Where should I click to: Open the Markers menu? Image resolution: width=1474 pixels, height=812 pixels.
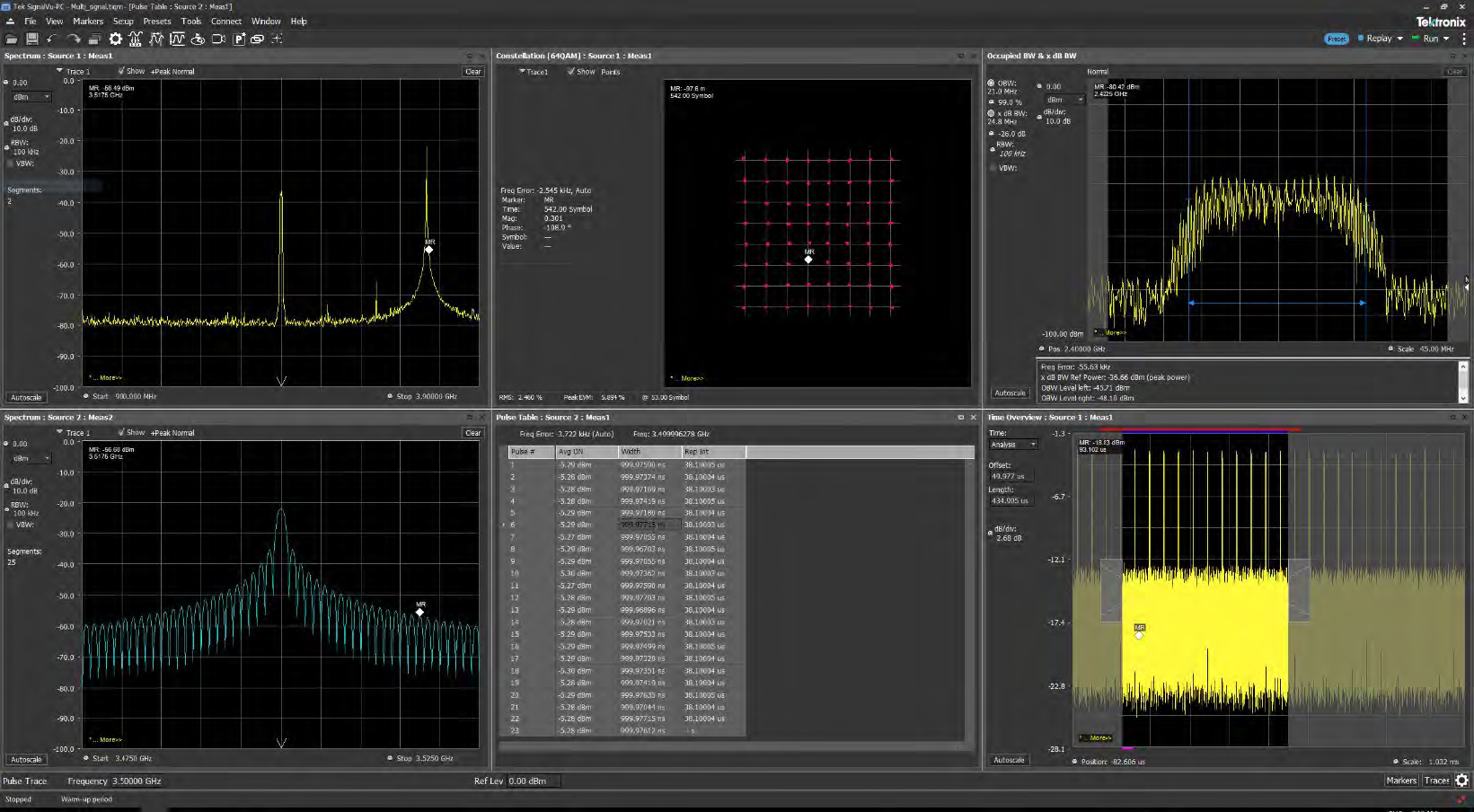(x=88, y=21)
